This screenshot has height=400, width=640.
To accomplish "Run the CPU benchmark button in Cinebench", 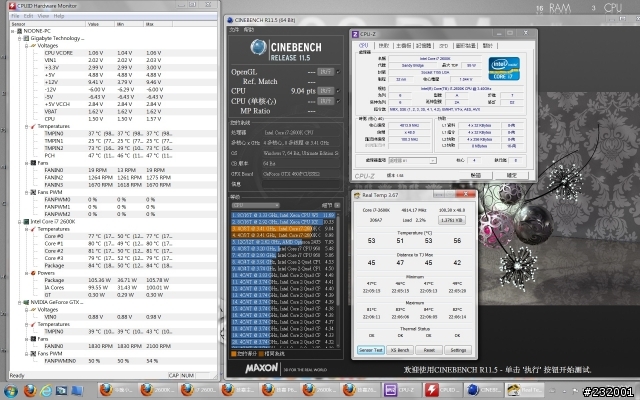I will [326, 91].
